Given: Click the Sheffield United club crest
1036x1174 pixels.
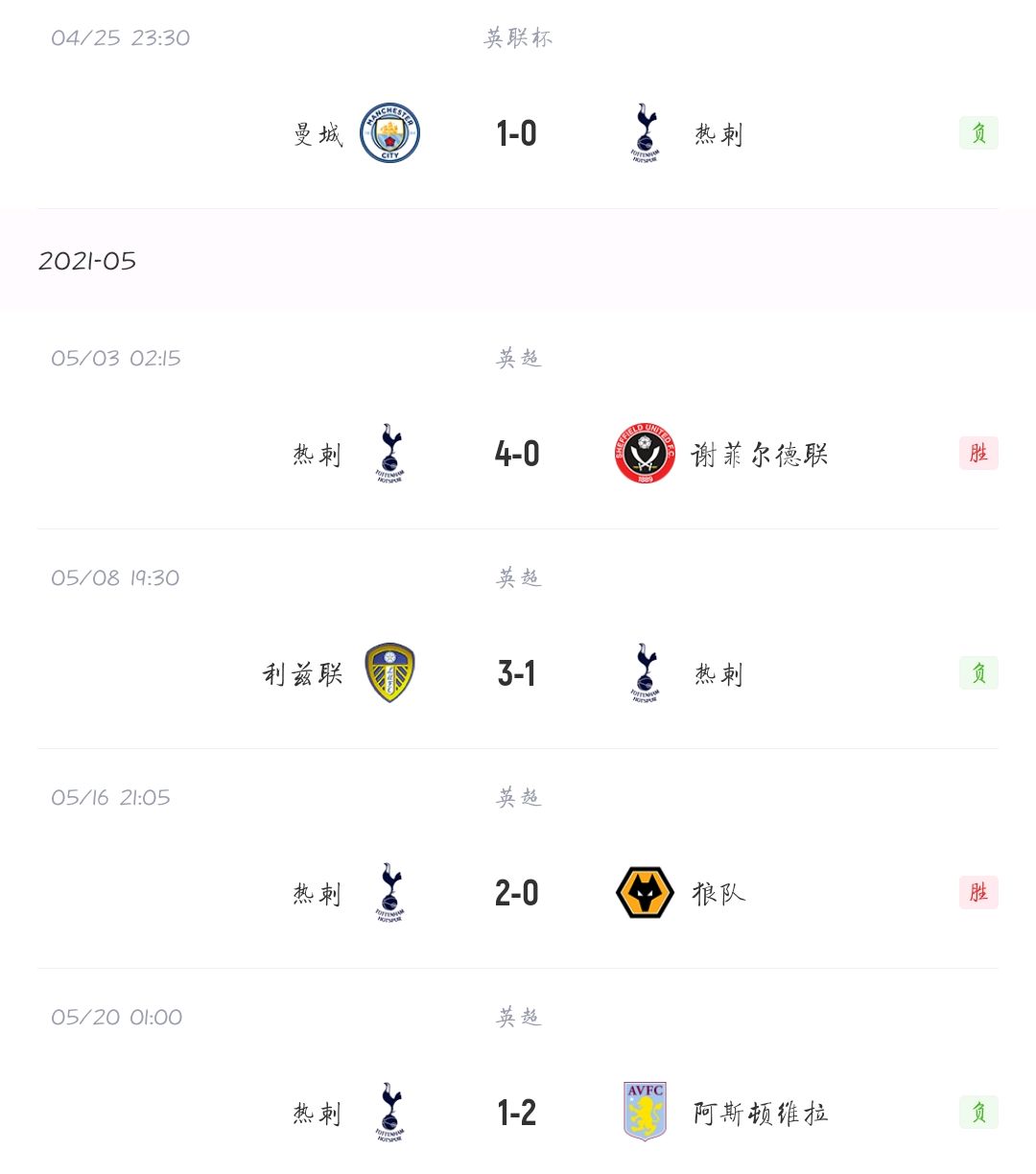Looking at the screenshot, I should coord(645,454).
